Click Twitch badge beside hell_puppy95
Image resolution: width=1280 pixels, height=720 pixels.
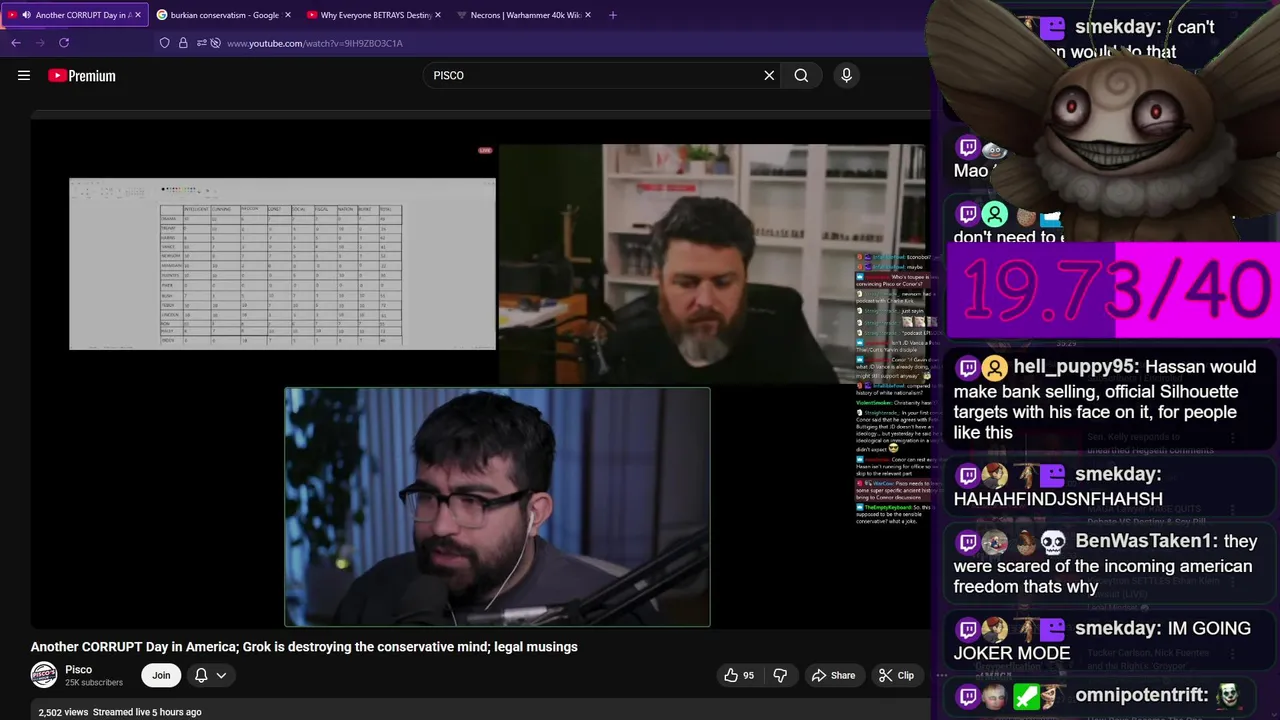tap(967, 368)
